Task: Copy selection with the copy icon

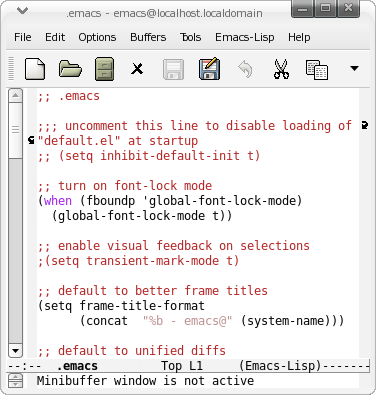Action: click(317, 70)
